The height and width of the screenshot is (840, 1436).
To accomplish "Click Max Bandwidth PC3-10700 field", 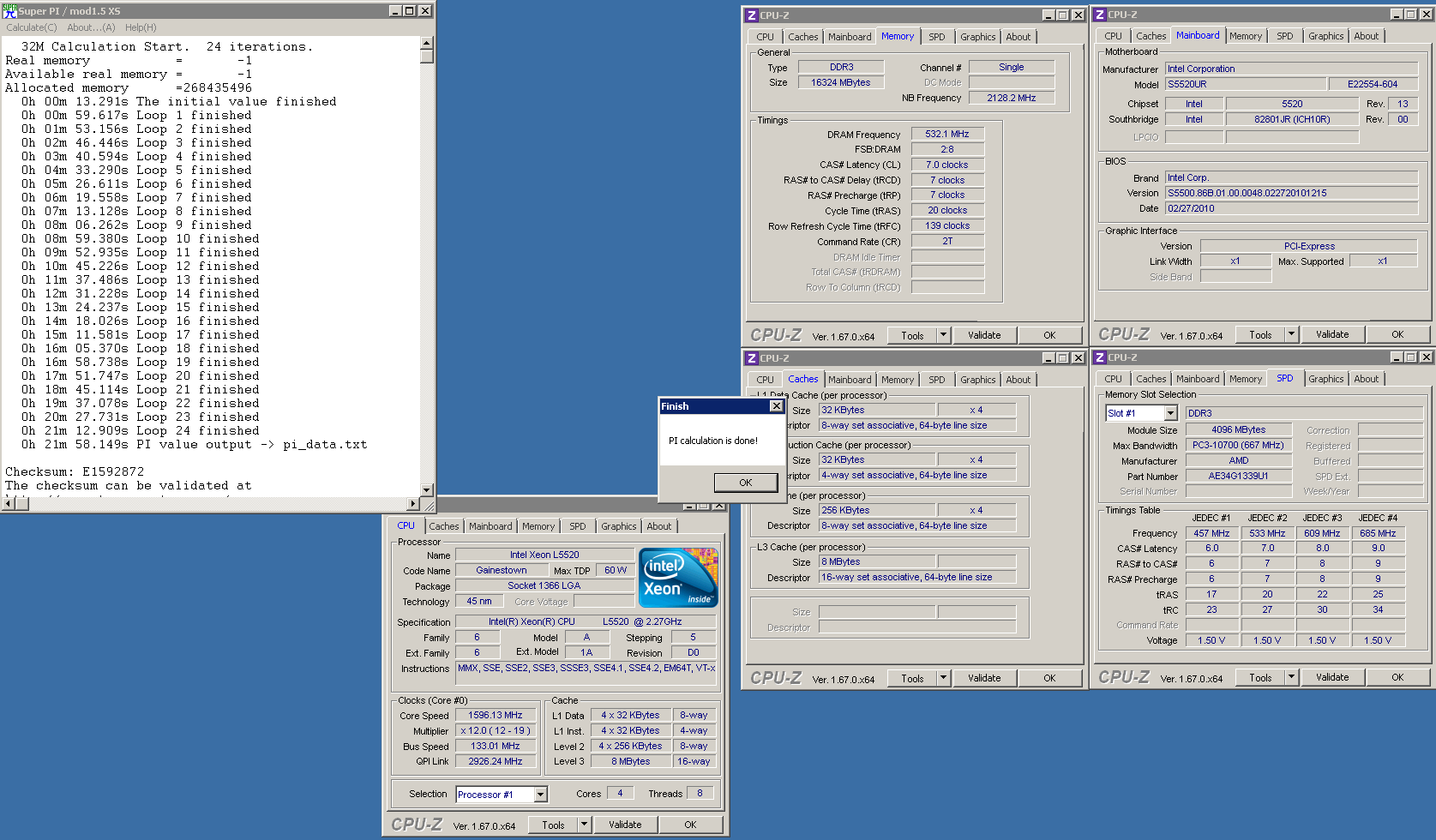I will coord(1238,445).
